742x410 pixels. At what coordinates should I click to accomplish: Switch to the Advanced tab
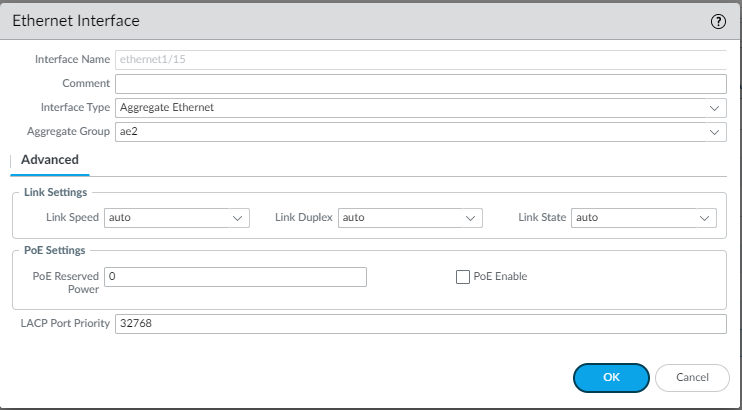tap(49, 160)
